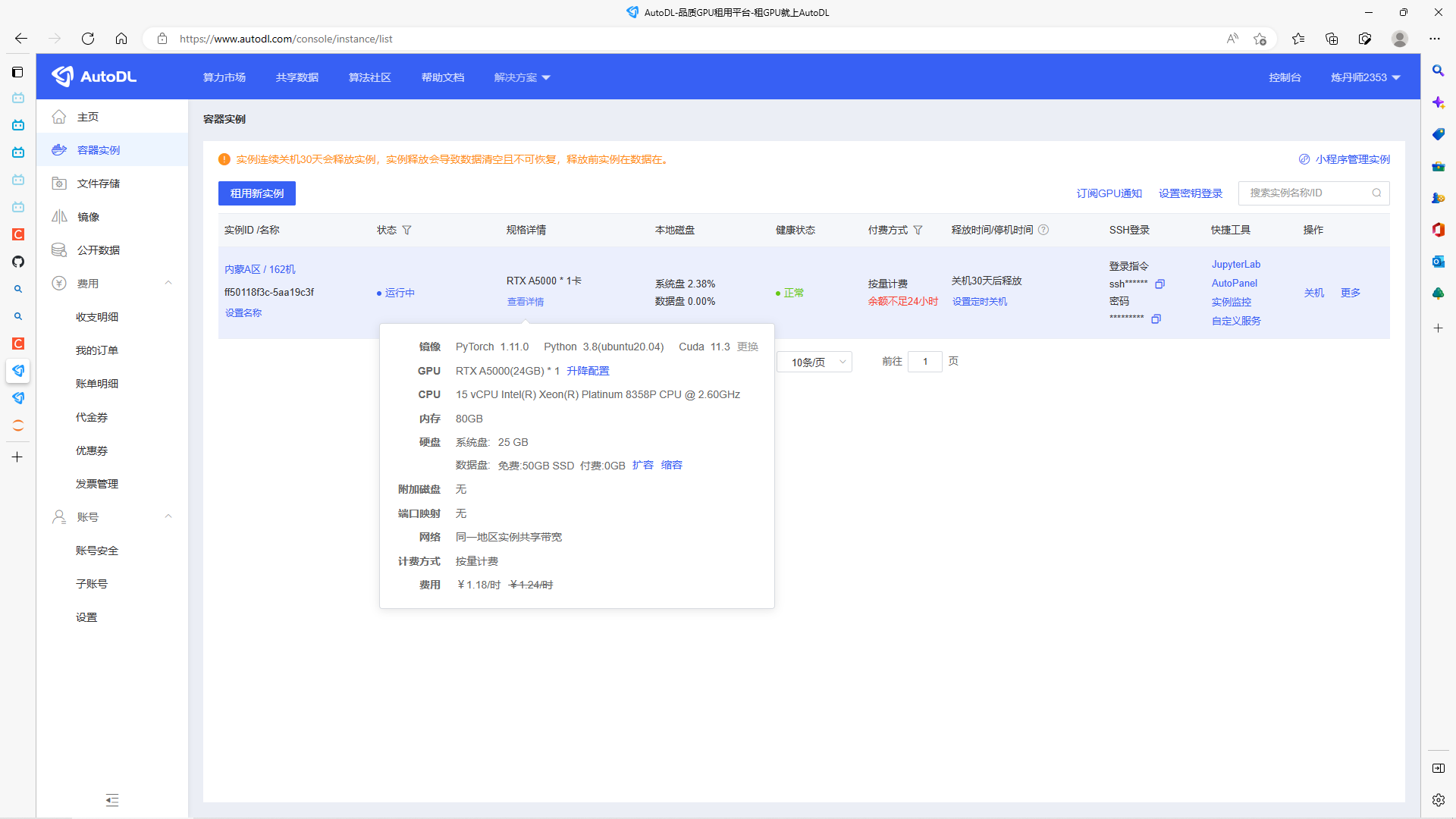The image size is (1456, 819).
Task: Filter by 付费方式 funnel icon
Action: 918,230
